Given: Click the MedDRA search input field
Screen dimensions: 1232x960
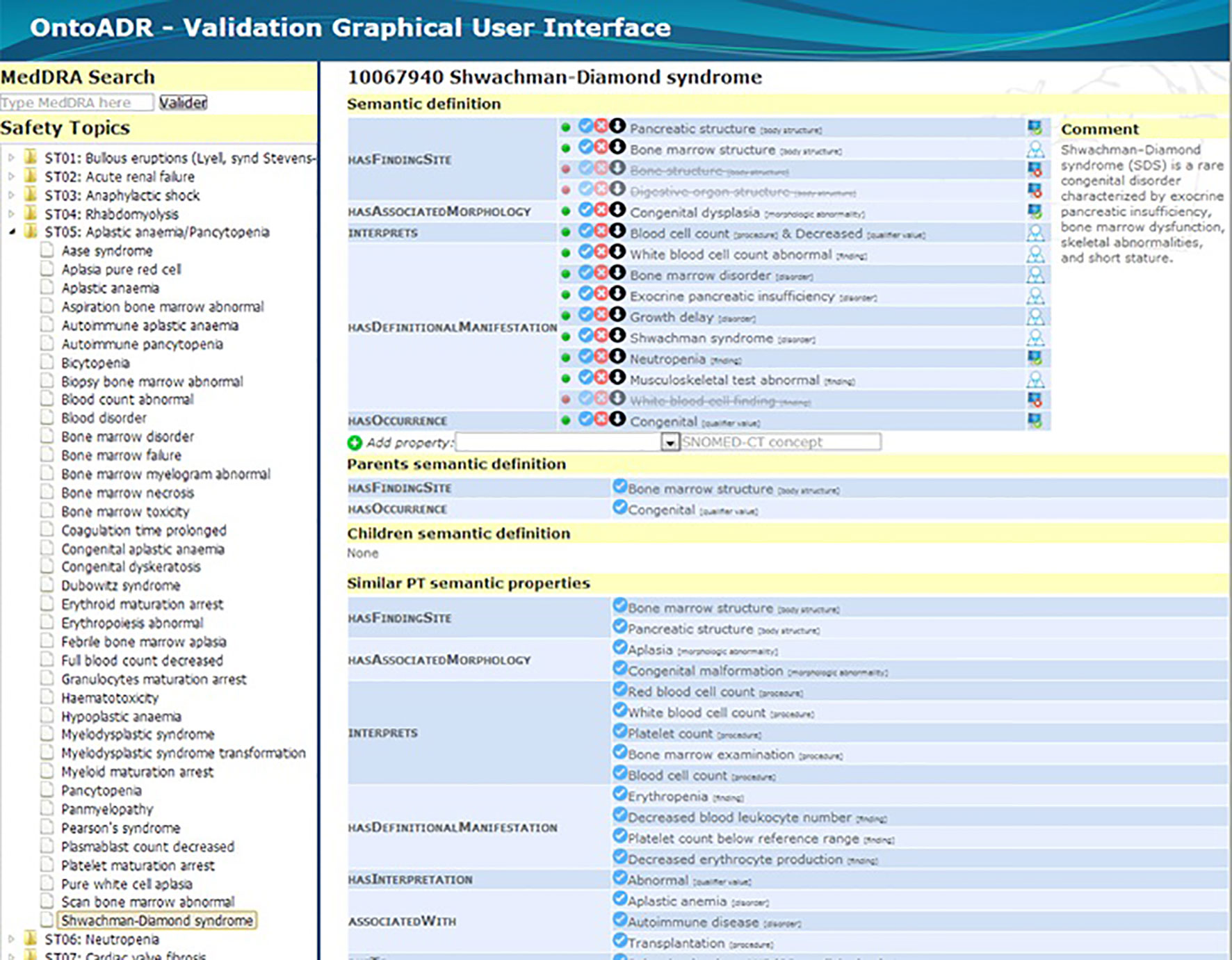Looking at the screenshot, I should click(x=76, y=103).
